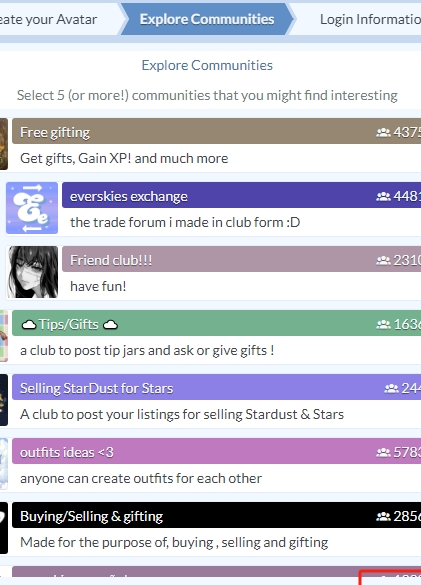The image size is (421, 585).
Task: Switch to Explore Communities step tab
Action: click(207, 19)
